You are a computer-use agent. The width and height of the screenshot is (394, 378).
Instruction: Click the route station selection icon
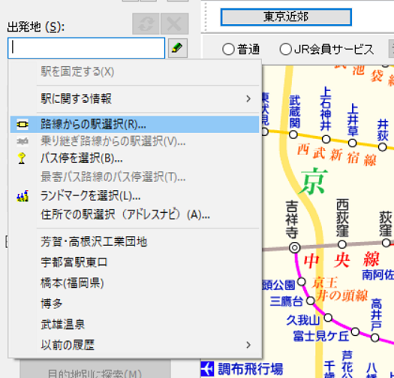click(x=22, y=125)
